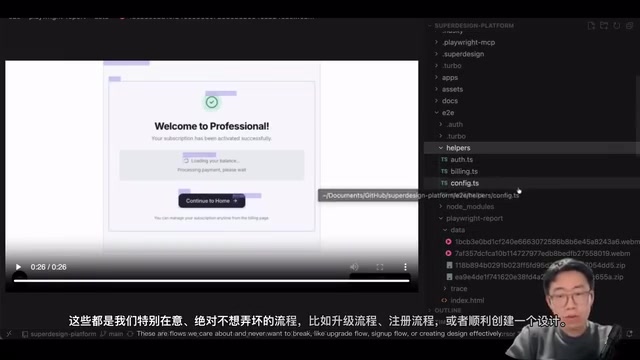Screen dimensions: 640x360
Task: Click the archive icon of the ea9e4de1f zip
Action: coord(449,277)
